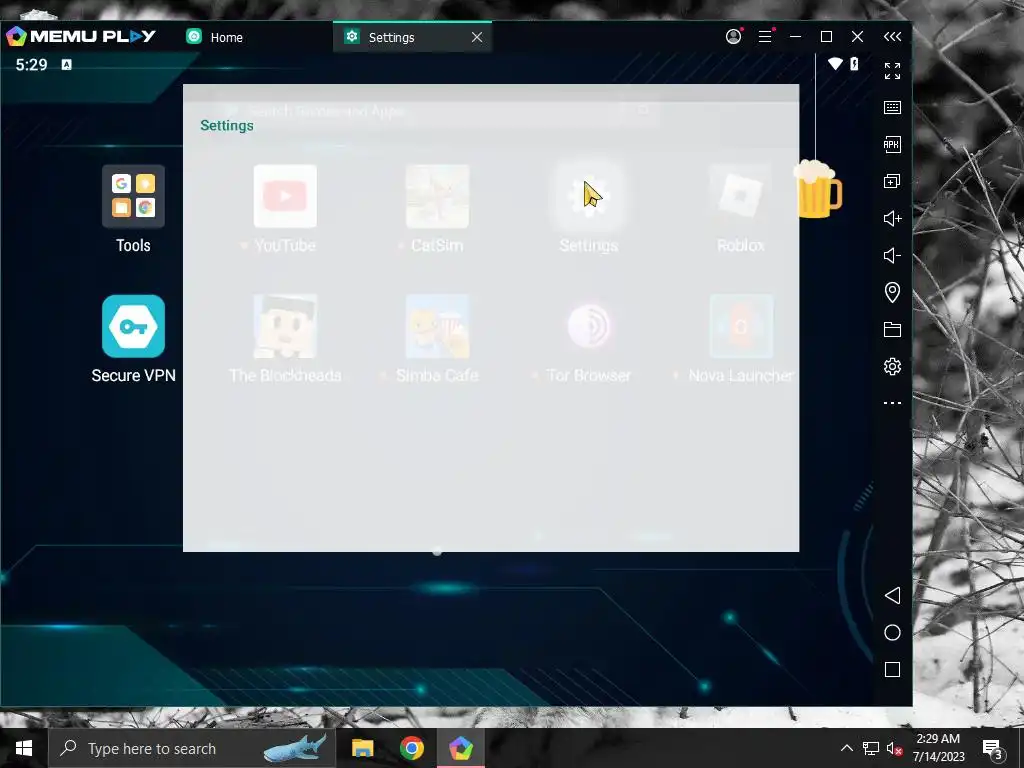Launch the Secure VPN app
The height and width of the screenshot is (768, 1024).
(x=133, y=326)
